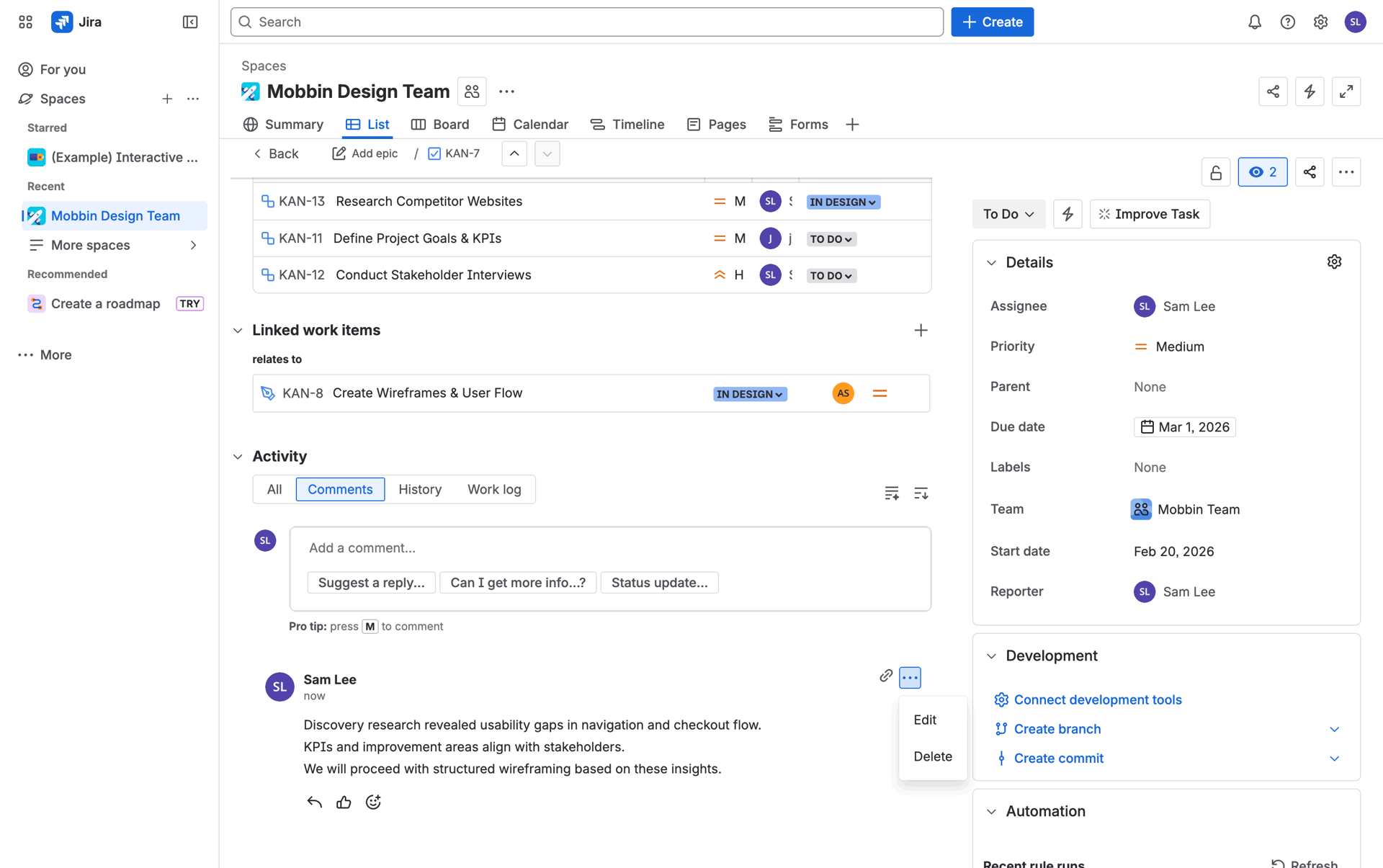Toggle the watch eye button showing 2
Image resolution: width=1383 pixels, height=868 pixels.
(x=1263, y=172)
